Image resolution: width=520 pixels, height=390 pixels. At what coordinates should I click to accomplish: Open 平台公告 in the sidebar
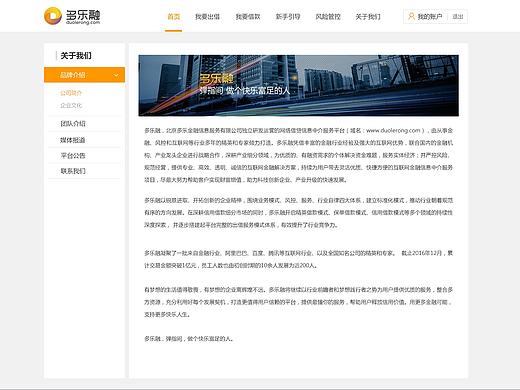pos(73,156)
